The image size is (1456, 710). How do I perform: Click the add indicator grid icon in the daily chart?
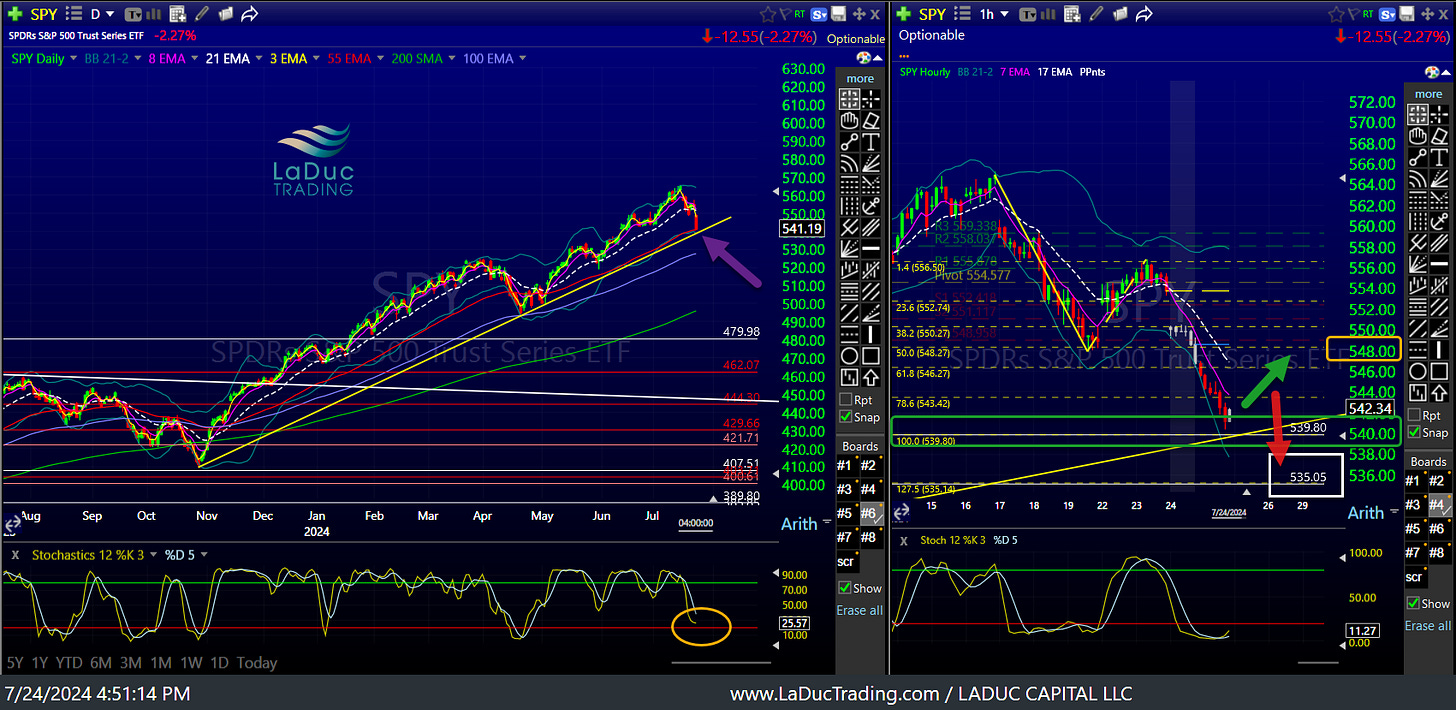tap(178, 14)
